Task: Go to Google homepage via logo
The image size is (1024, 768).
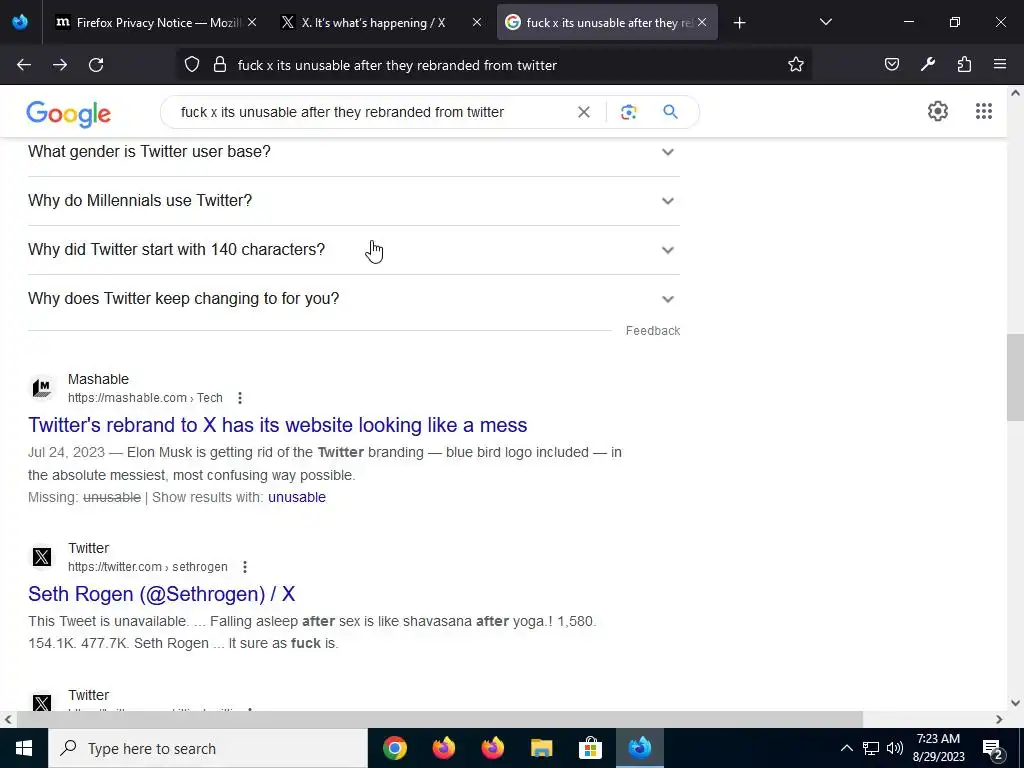Action: (69, 114)
